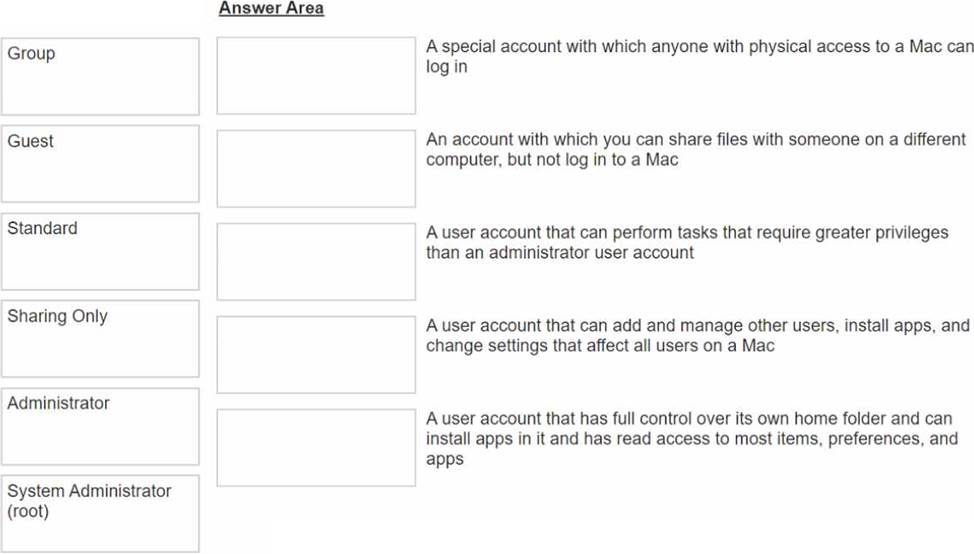Click the 'Sharing Only' label text
This screenshot has height=554, width=974.
pos(57,316)
